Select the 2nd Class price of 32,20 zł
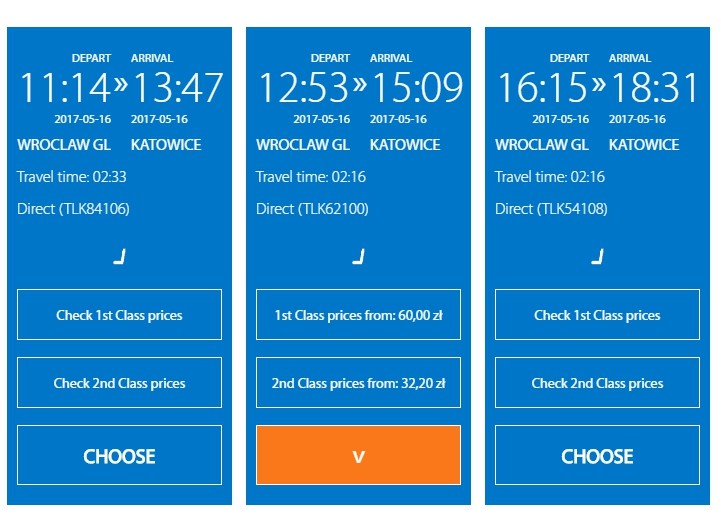721x514 pixels. tap(358, 383)
